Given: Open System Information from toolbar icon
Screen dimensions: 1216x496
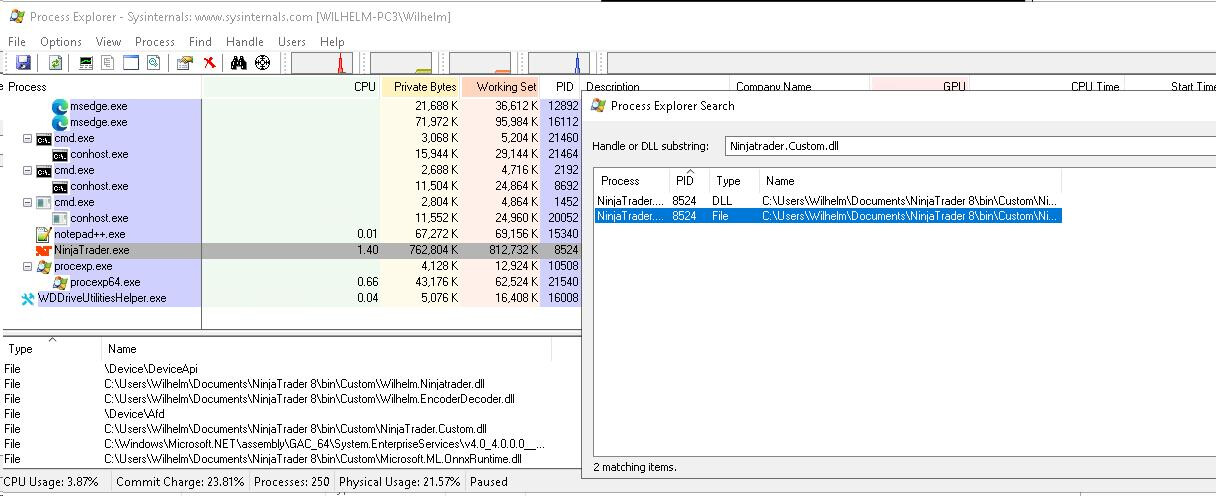Looking at the screenshot, I should tap(86, 63).
